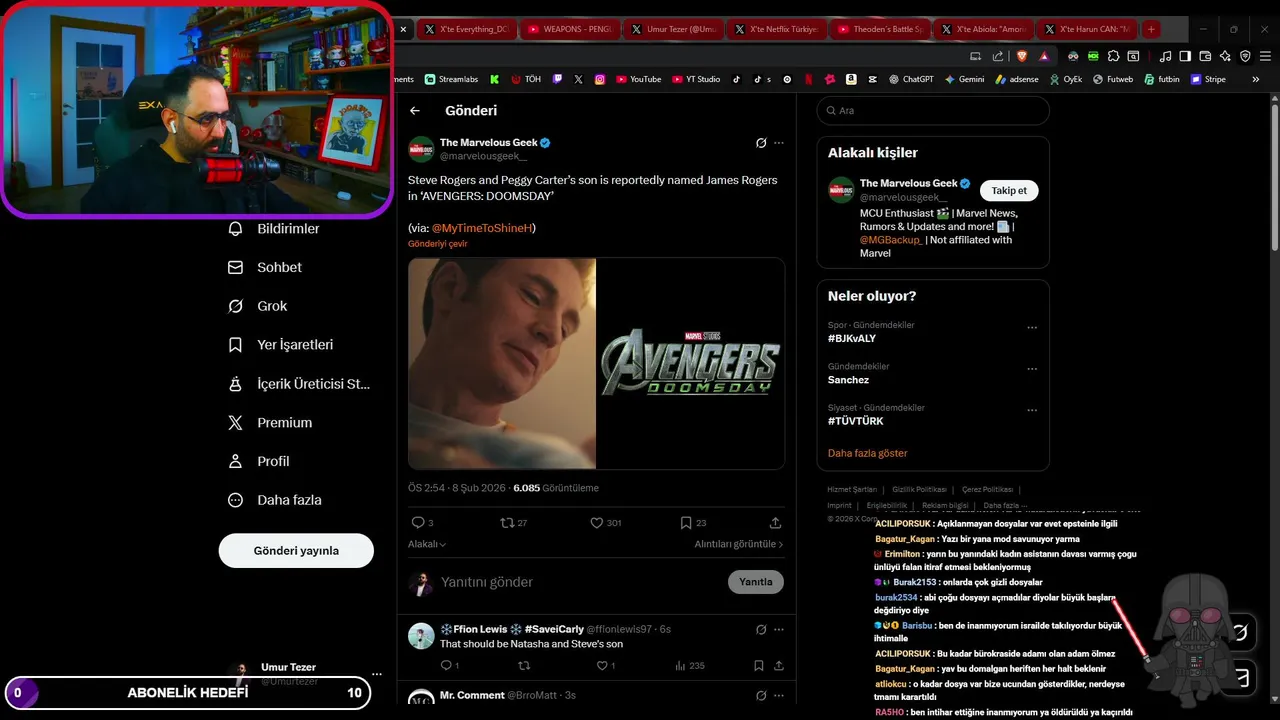The width and height of the screenshot is (1280, 720).
Task: Open The Marvelous Geek author avatar
Action: (421, 149)
